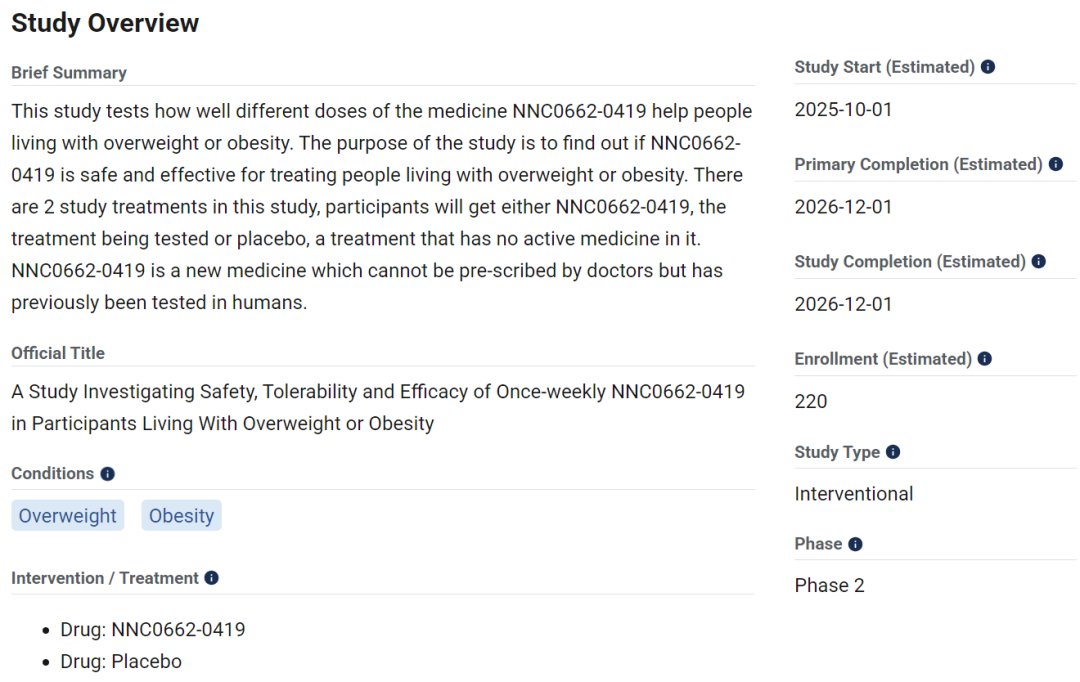Image resolution: width=1080 pixels, height=682 pixels.
Task: Click the Study Type info icon
Action: coord(893,452)
